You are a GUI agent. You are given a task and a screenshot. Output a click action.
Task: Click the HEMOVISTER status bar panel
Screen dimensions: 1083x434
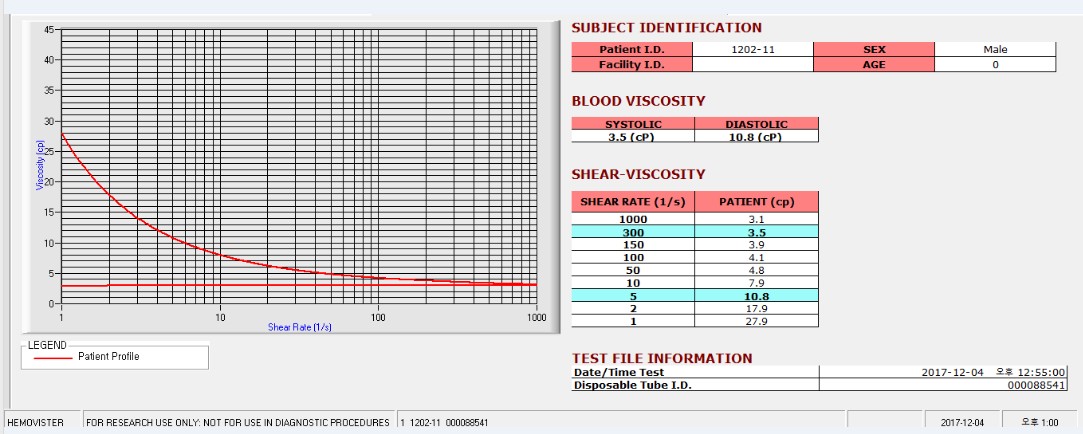[41, 422]
